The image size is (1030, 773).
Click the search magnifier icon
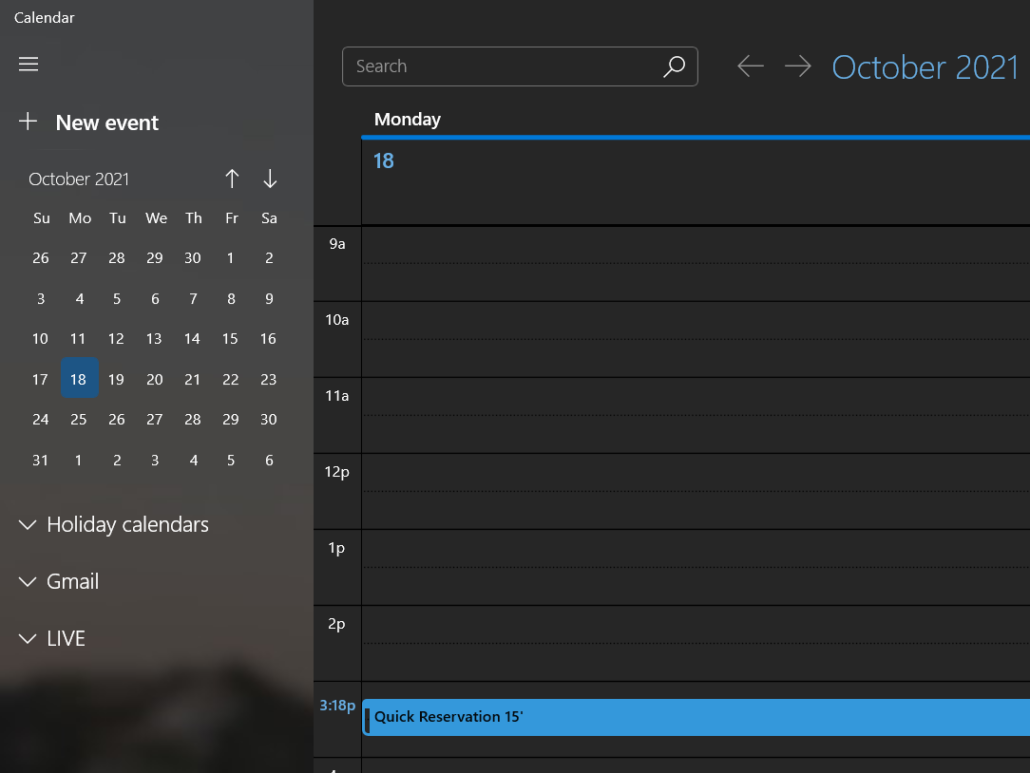[674, 67]
